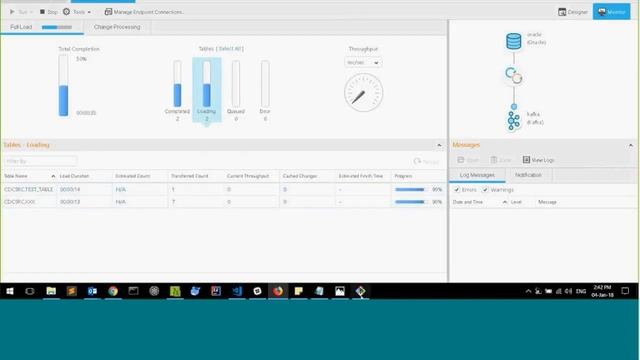The image size is (640, 360).
Task: Click the Run play icon
Action: click(12, 12)
